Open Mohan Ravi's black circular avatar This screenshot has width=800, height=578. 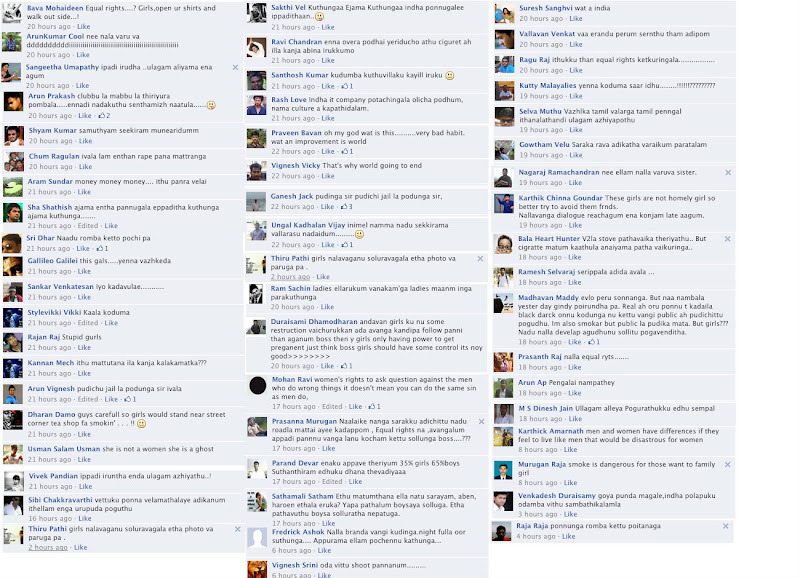point(257,386)
